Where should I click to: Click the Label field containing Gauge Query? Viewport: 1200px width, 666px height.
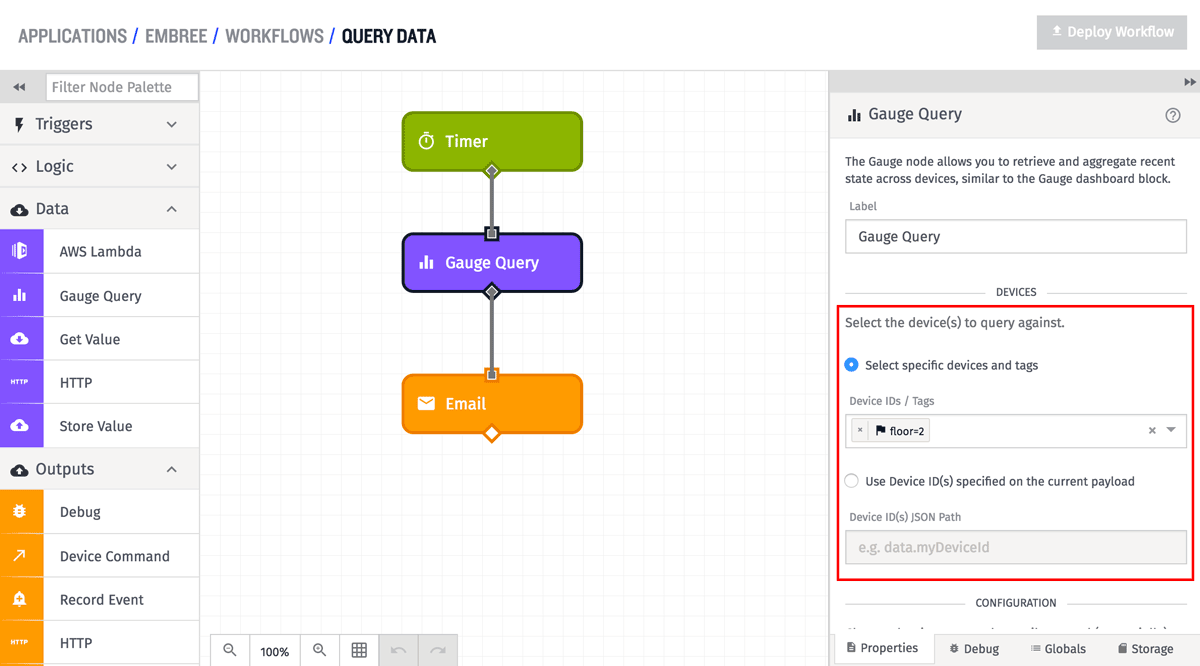click(1016, 237)
